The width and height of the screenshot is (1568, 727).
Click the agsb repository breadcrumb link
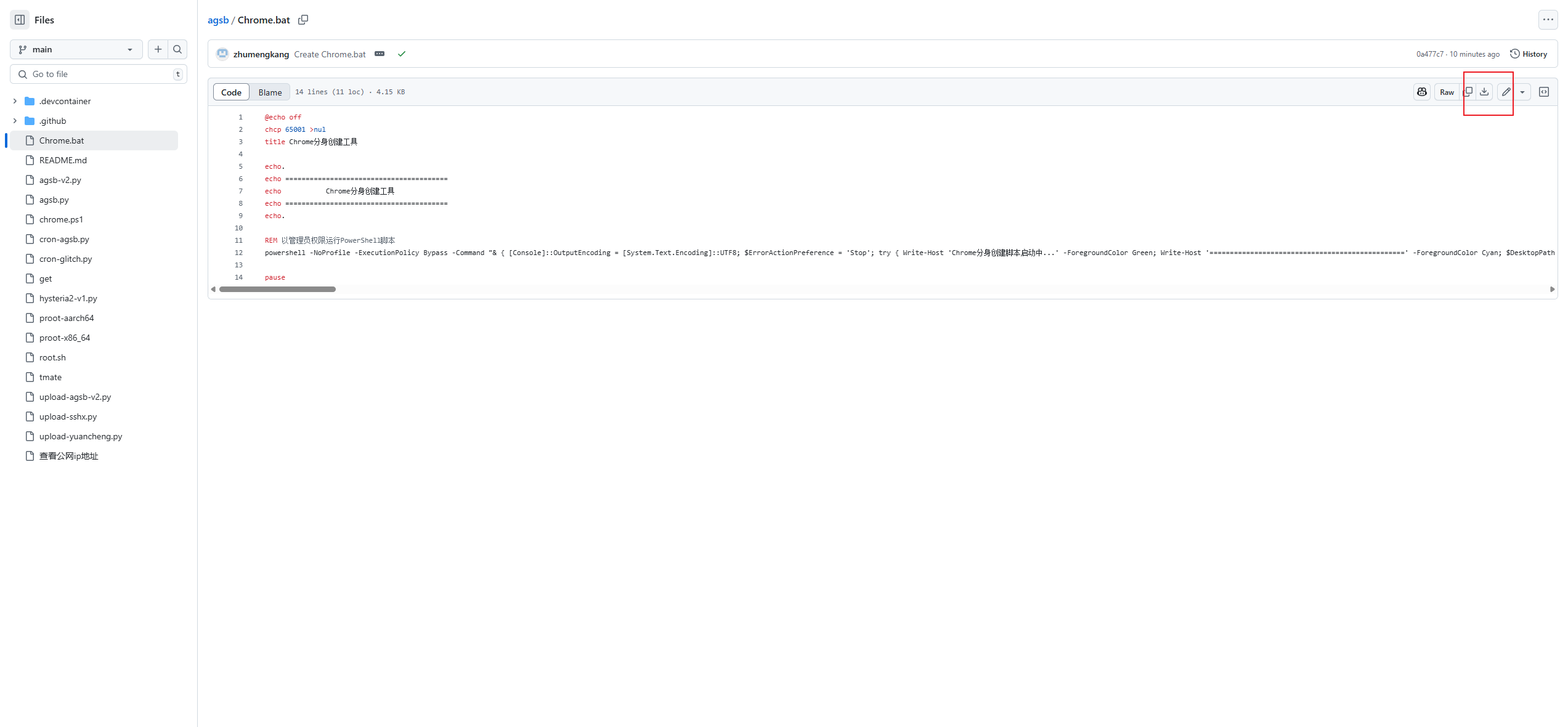pos(218,20)
